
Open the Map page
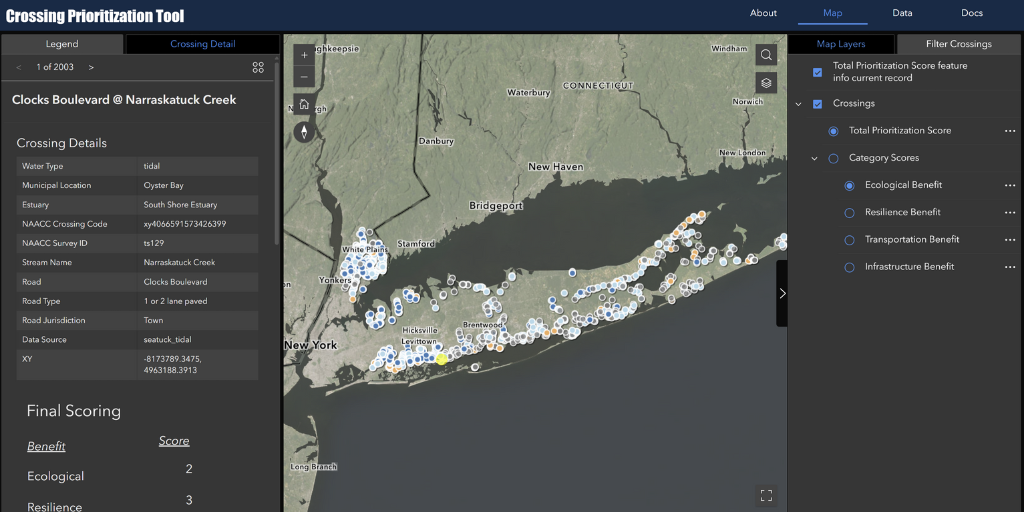click(x=833, y=13)
